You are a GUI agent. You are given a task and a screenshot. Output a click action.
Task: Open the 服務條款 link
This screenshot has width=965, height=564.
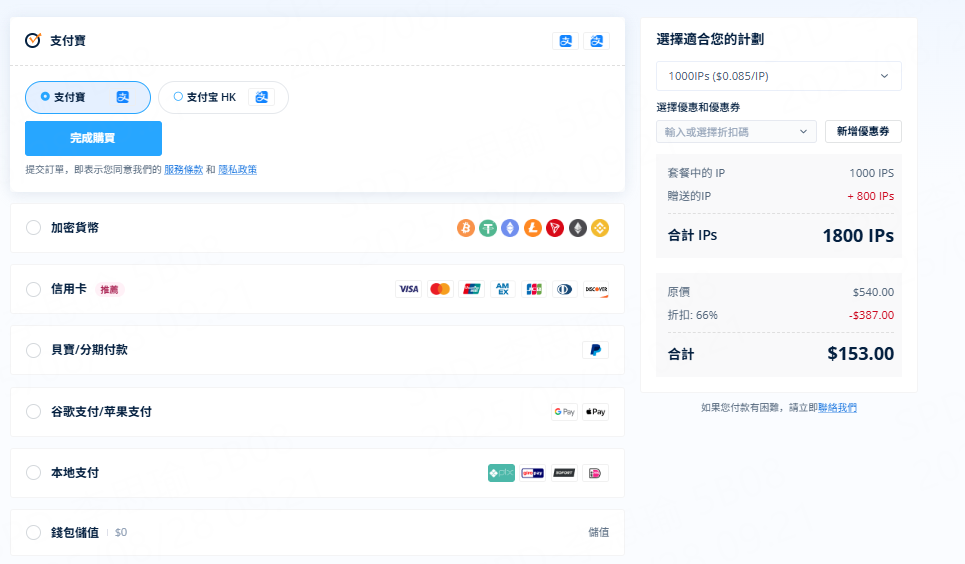[183, 170]
